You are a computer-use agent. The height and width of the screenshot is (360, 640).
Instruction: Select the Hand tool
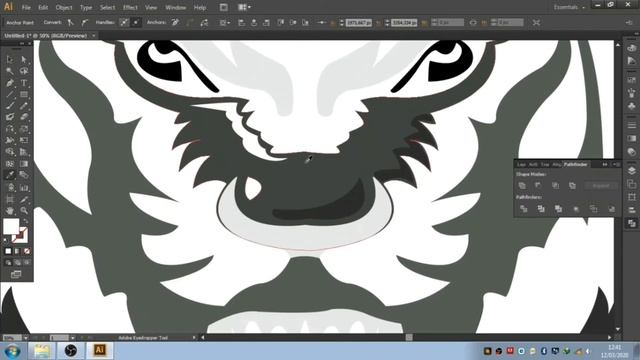[x=10, y=211]
